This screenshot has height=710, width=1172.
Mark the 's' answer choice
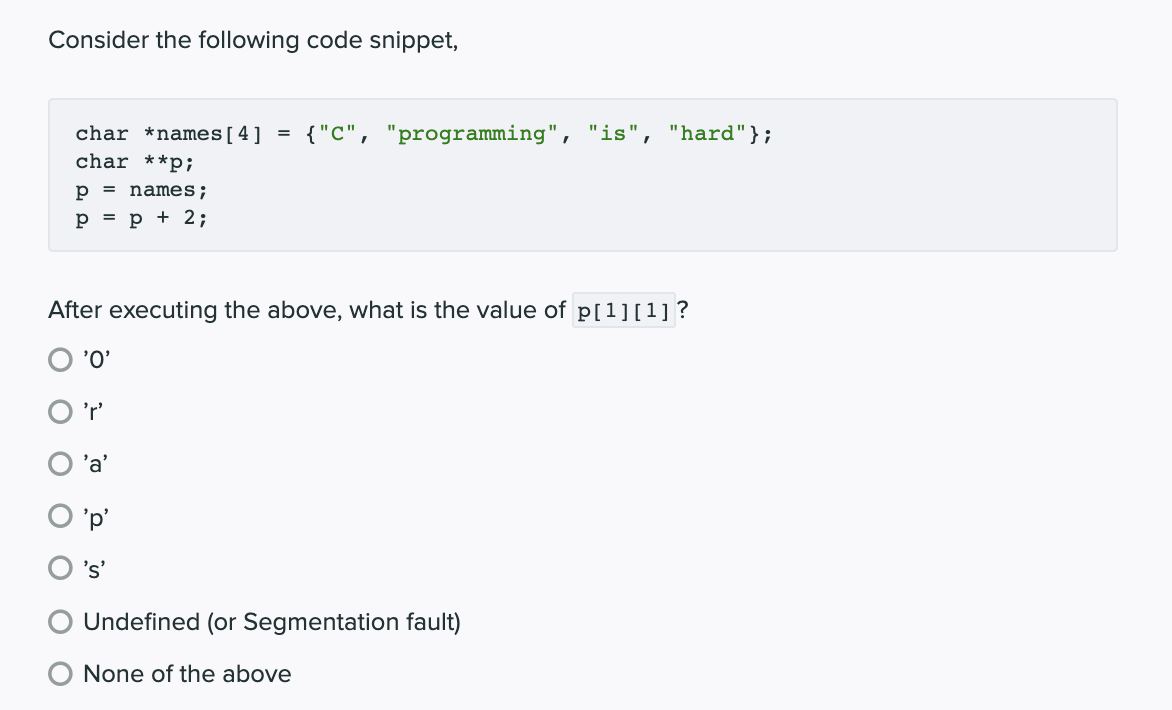tap(61, 568)
